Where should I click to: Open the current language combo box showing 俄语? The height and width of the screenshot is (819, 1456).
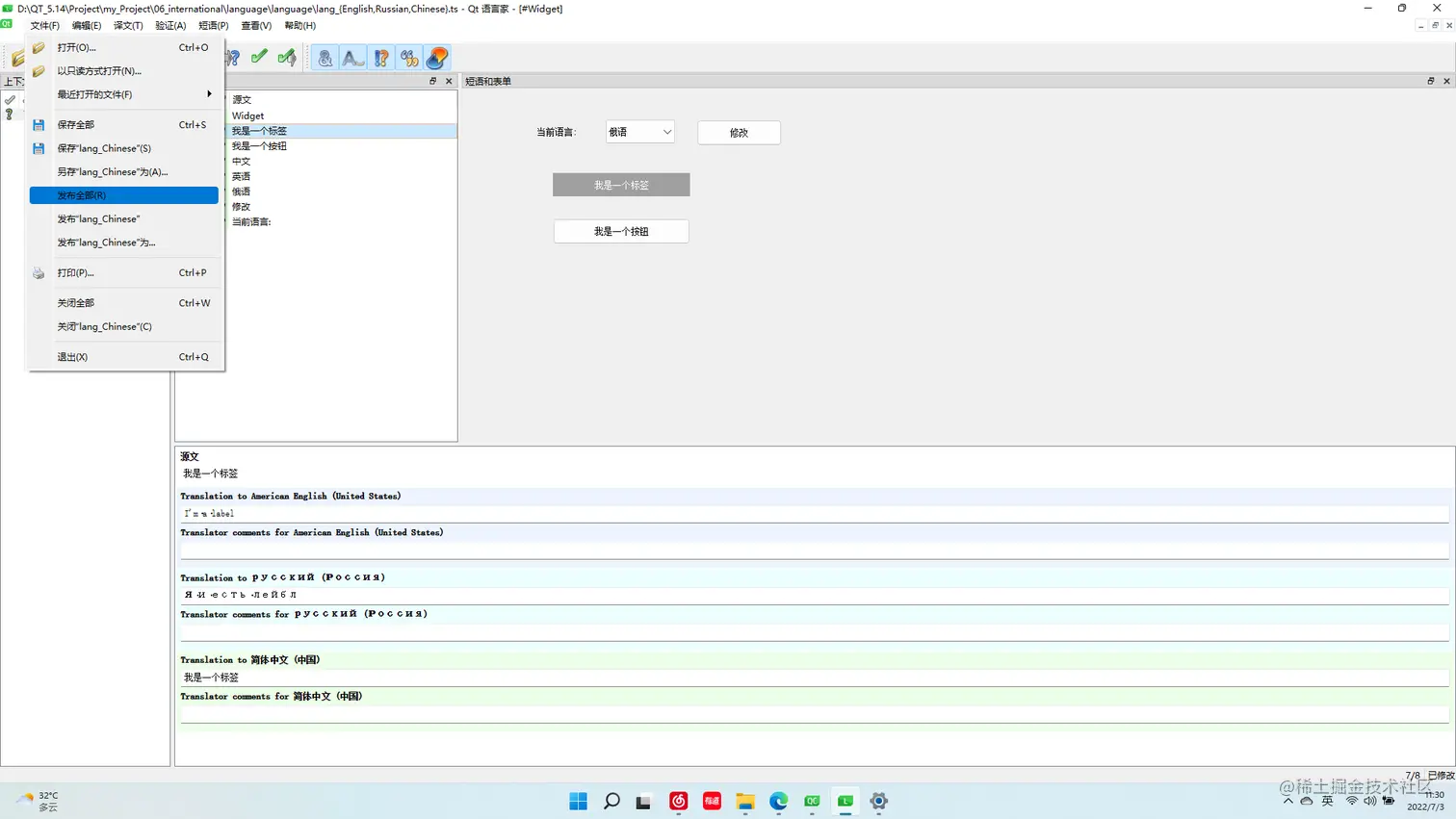639,132
